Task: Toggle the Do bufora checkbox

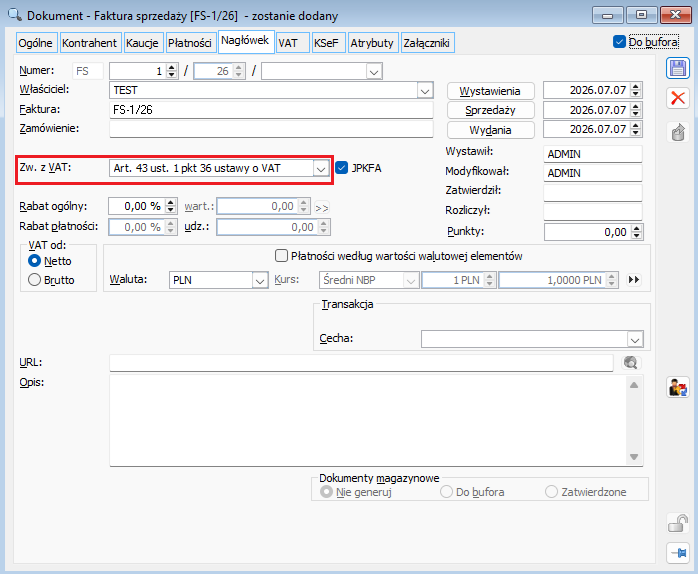Action: [619, 42]
